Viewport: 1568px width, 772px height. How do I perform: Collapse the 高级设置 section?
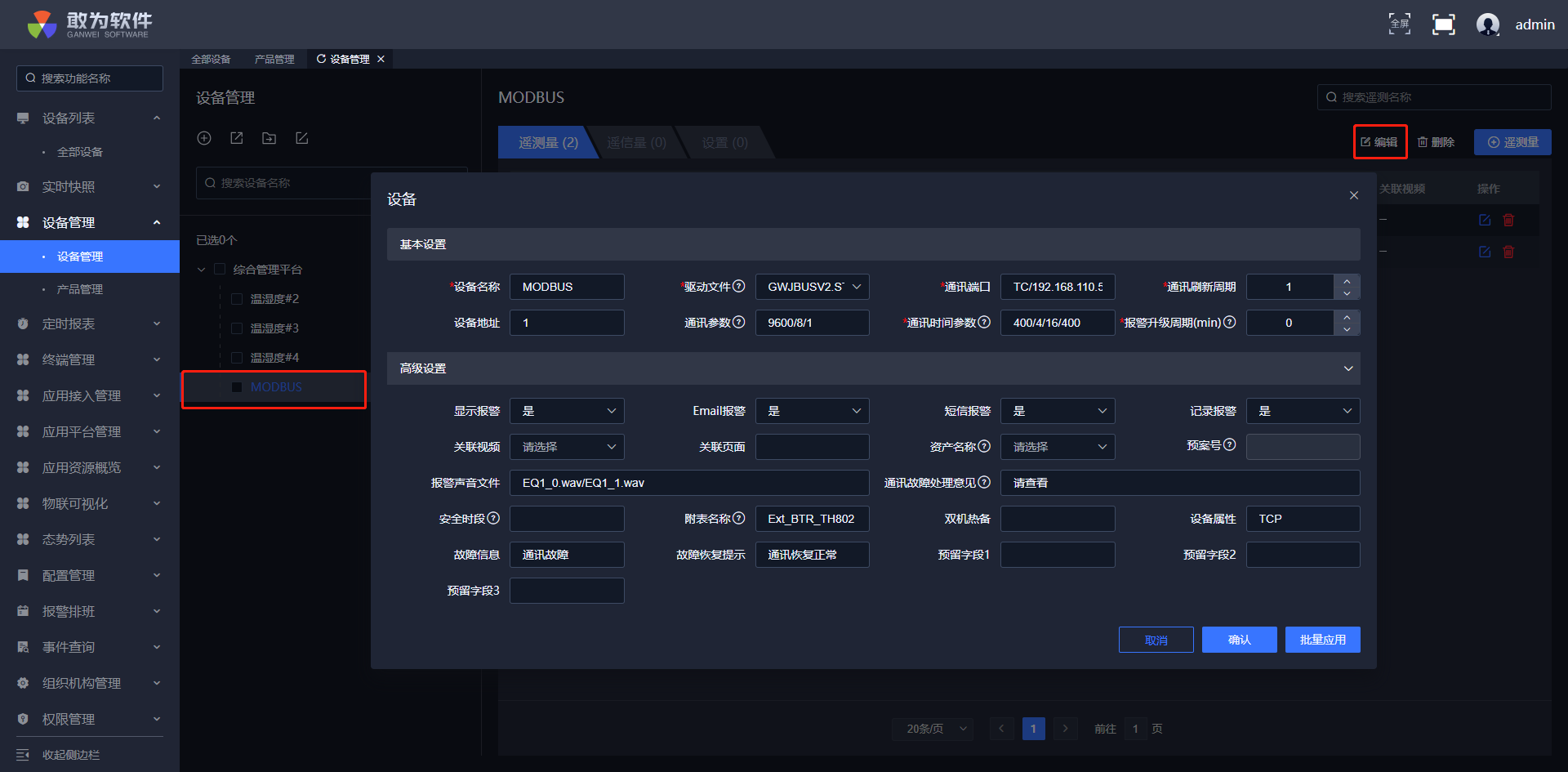[x=1347, y=368]
